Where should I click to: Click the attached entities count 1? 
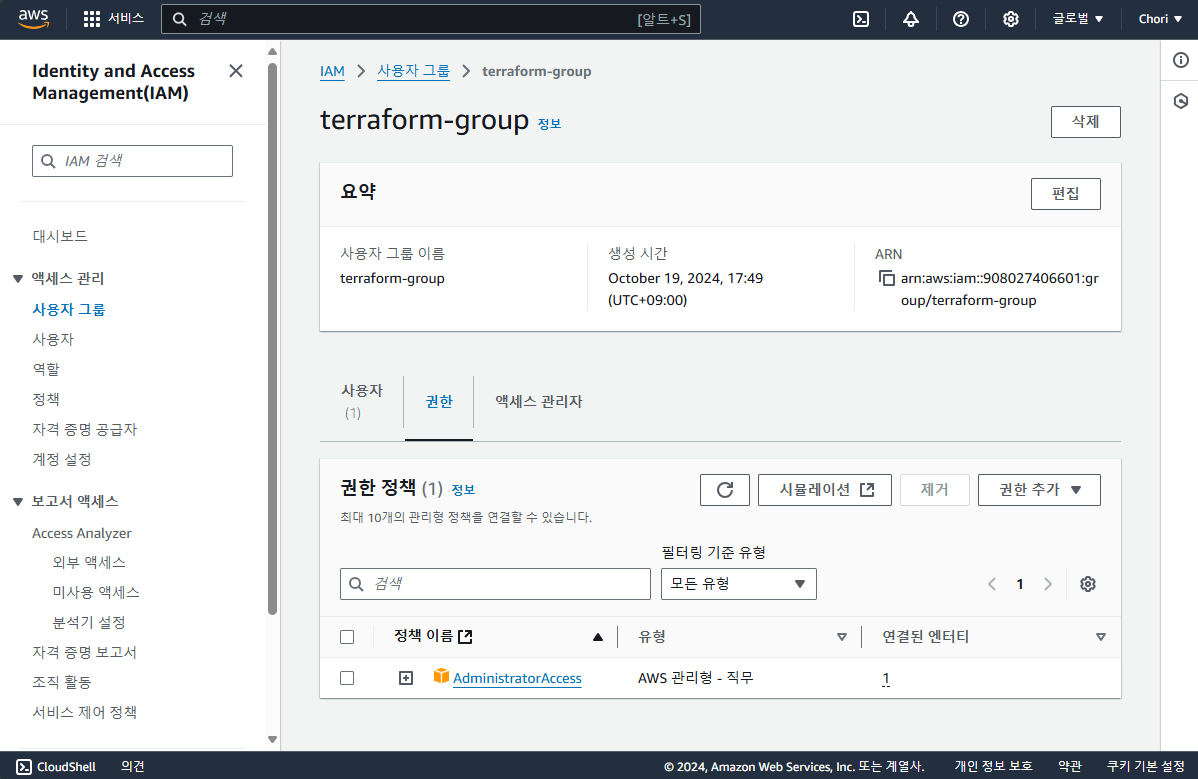point(886,678)
